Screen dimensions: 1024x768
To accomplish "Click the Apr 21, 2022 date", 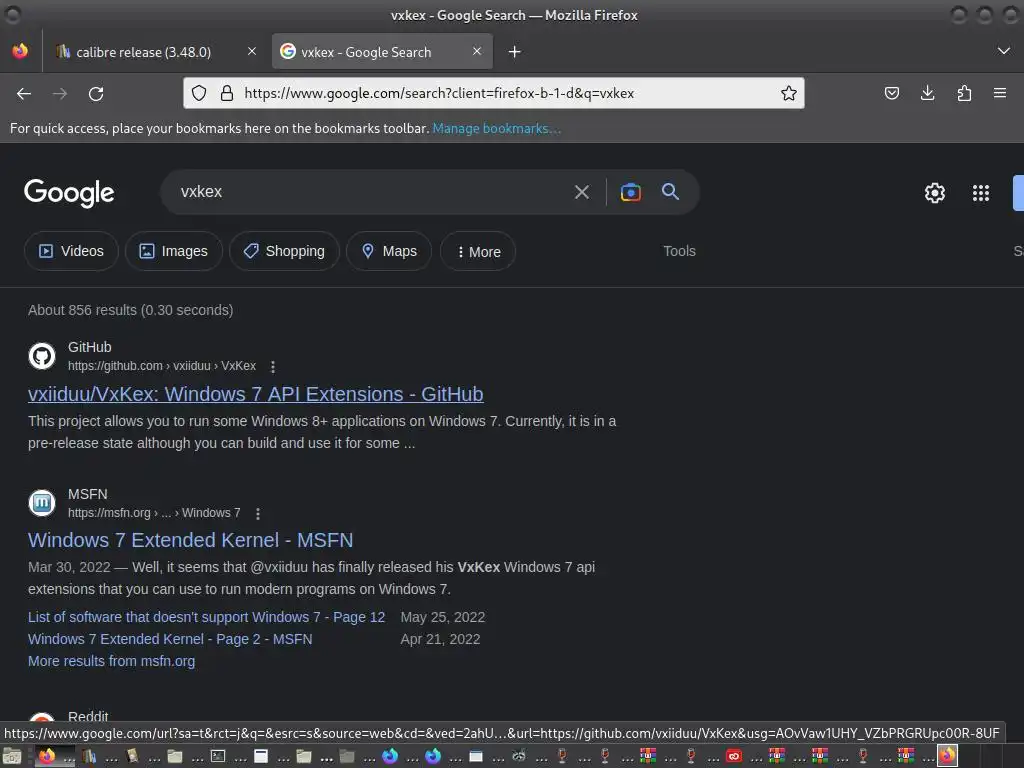I will click(440, 639).
